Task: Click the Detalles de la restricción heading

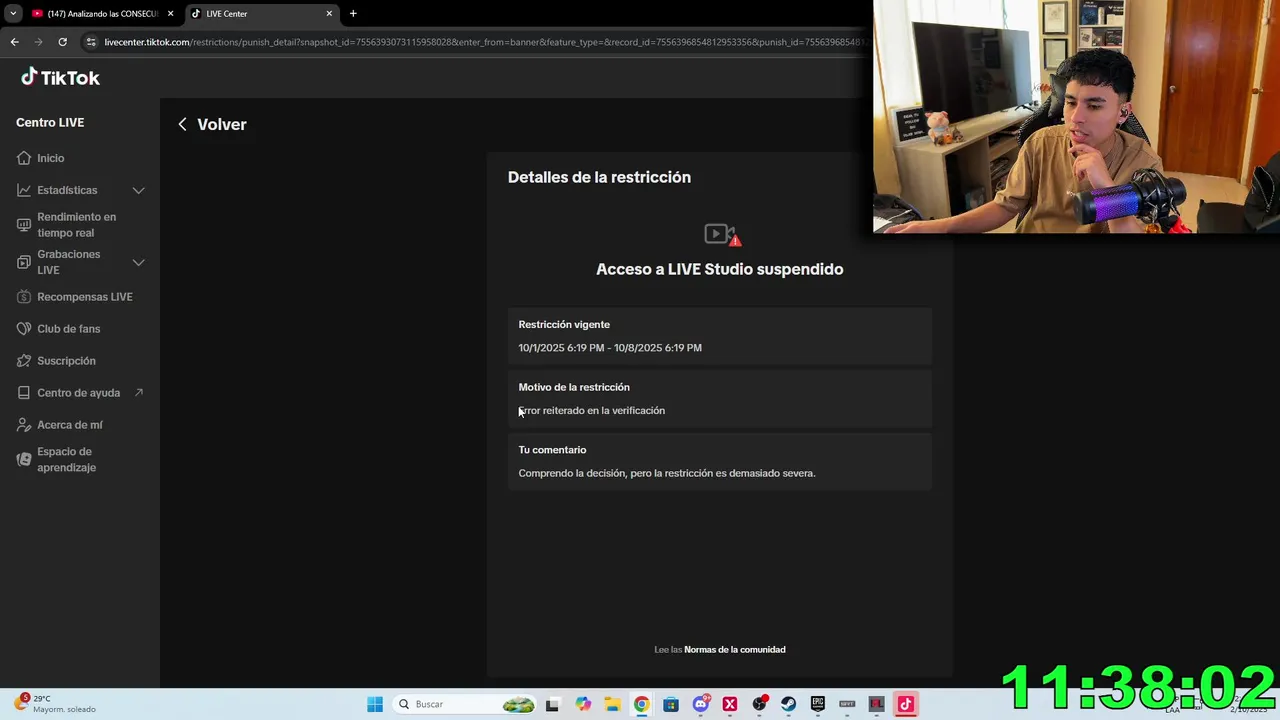Action: coord(599,177)
